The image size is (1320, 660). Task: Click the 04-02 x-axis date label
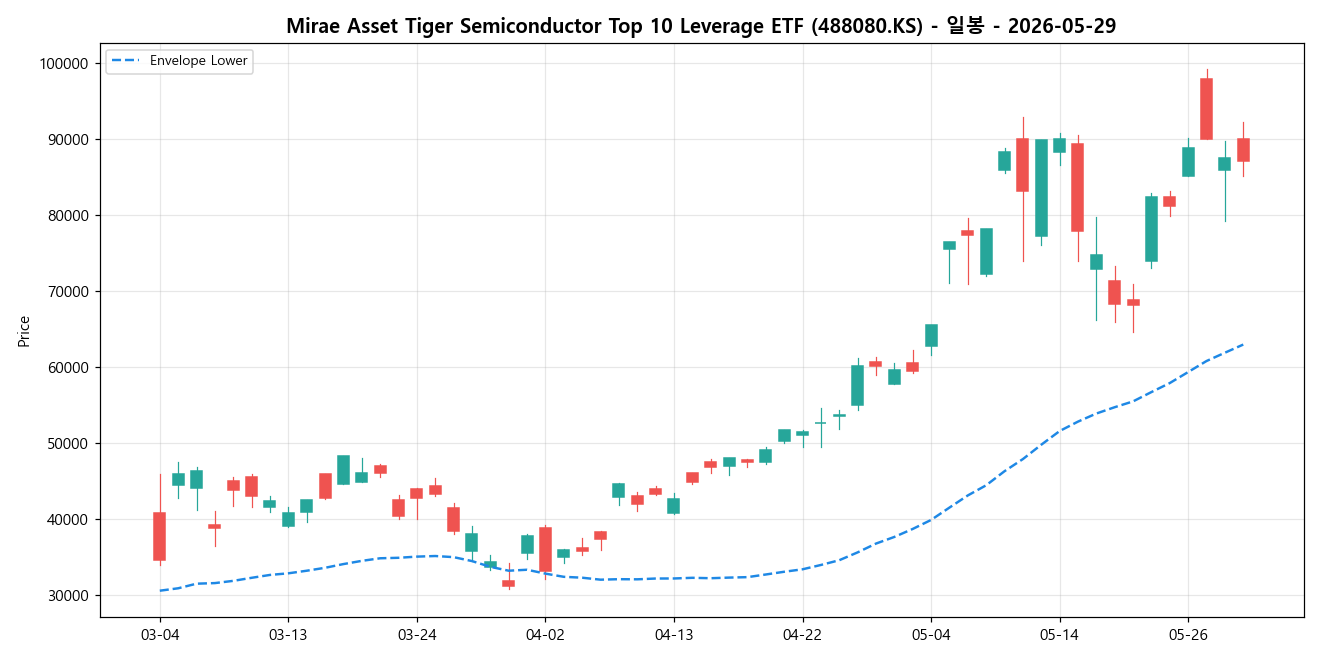coord(545,635)
